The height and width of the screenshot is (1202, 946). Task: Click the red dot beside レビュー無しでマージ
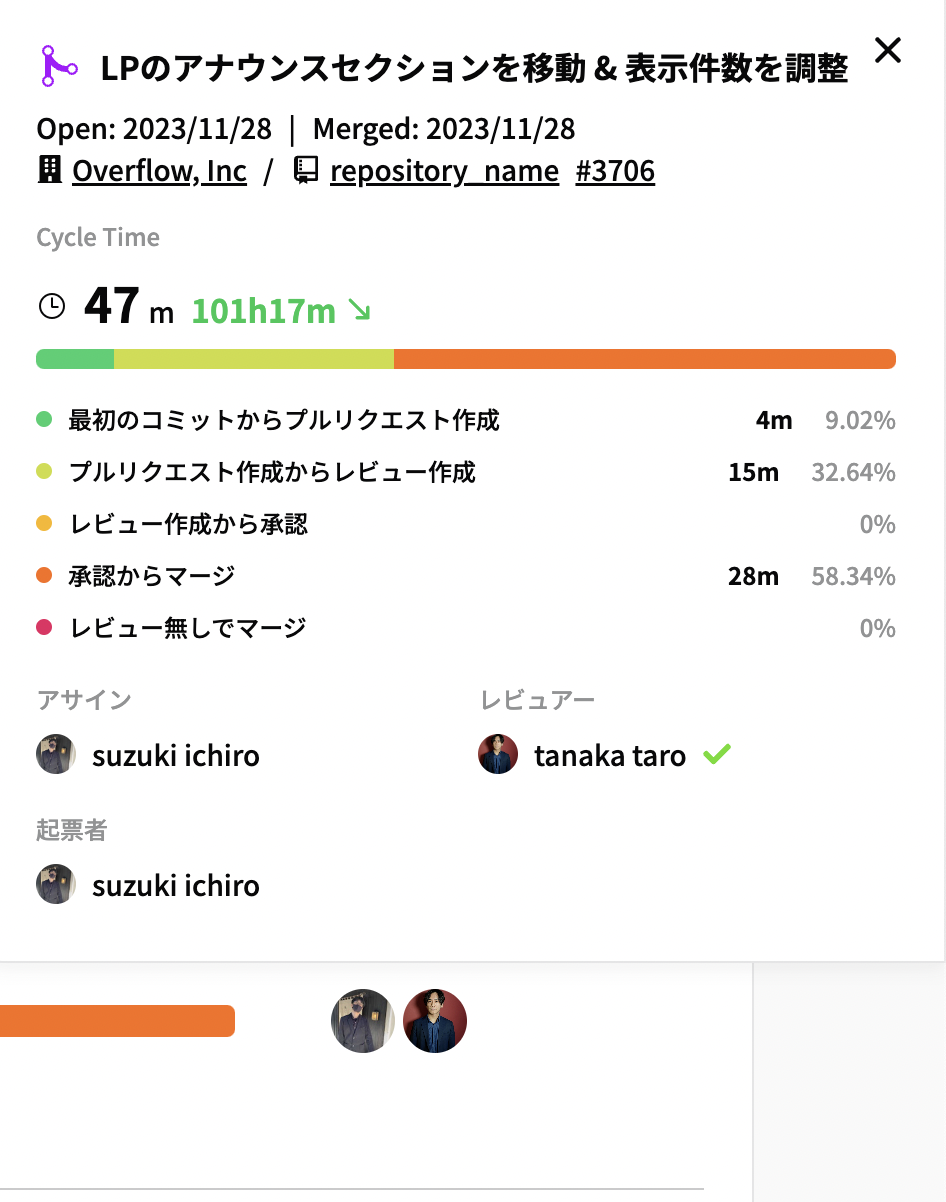click(44, 628)
